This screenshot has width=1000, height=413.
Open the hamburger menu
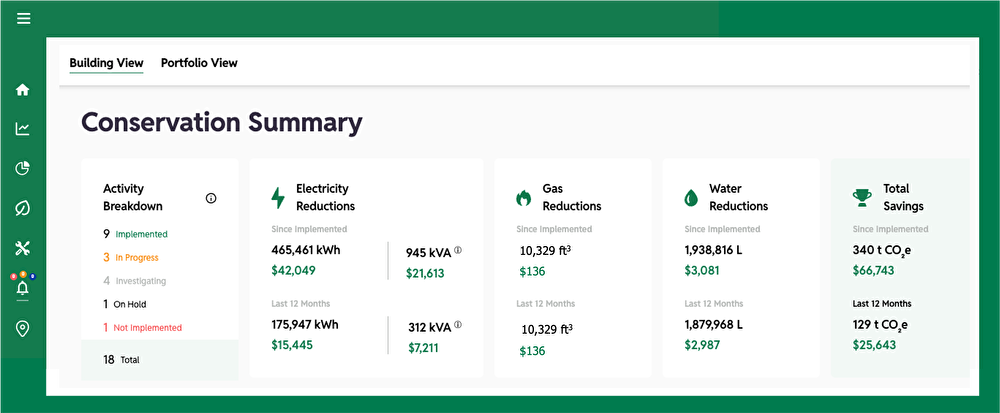[23, 18]
